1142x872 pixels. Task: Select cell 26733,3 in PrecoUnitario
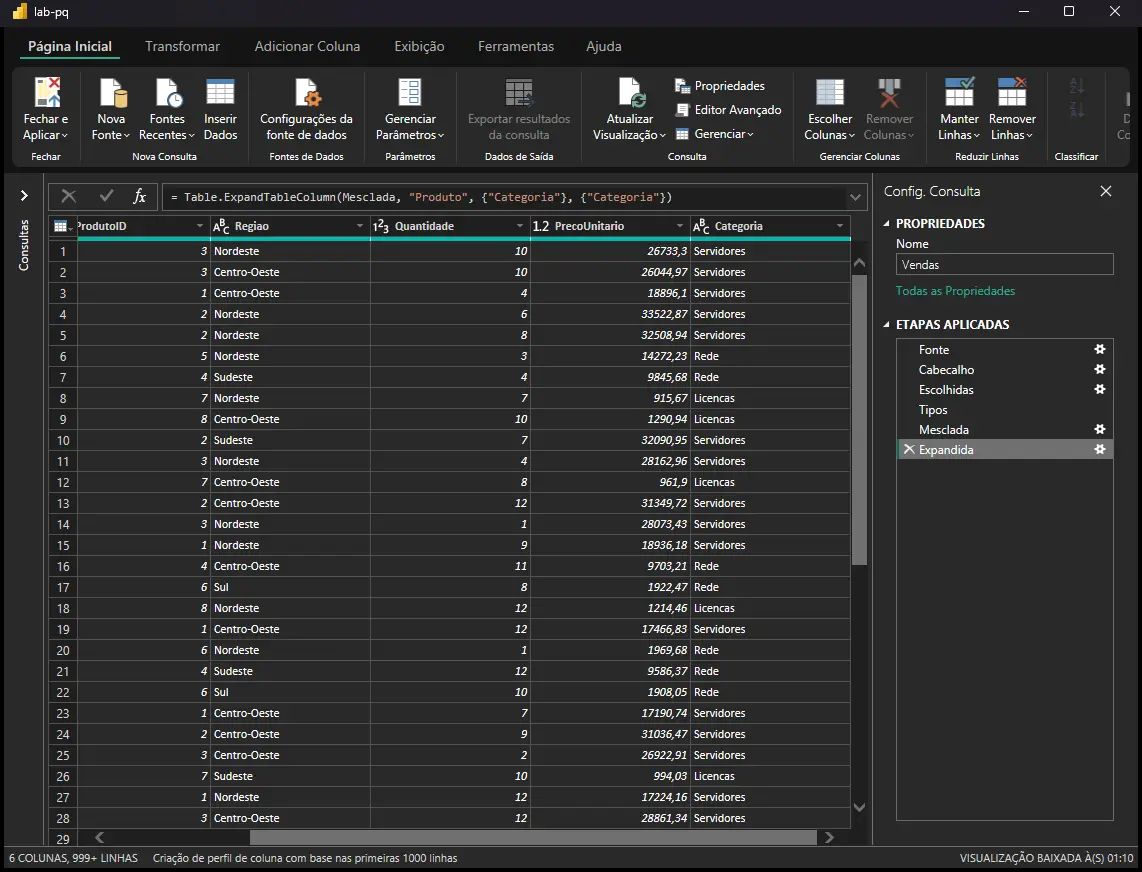click(x=610, y=251)
